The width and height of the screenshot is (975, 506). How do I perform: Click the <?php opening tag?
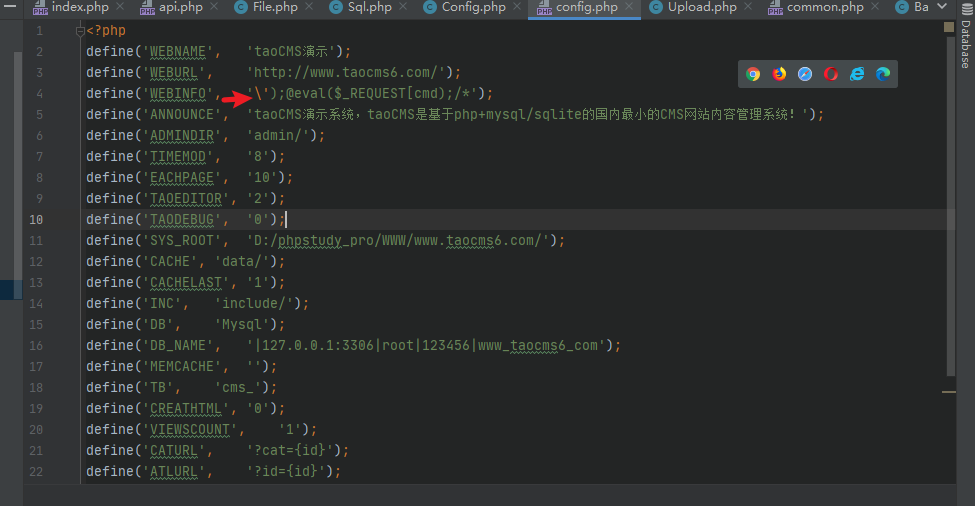click(106, 30)
